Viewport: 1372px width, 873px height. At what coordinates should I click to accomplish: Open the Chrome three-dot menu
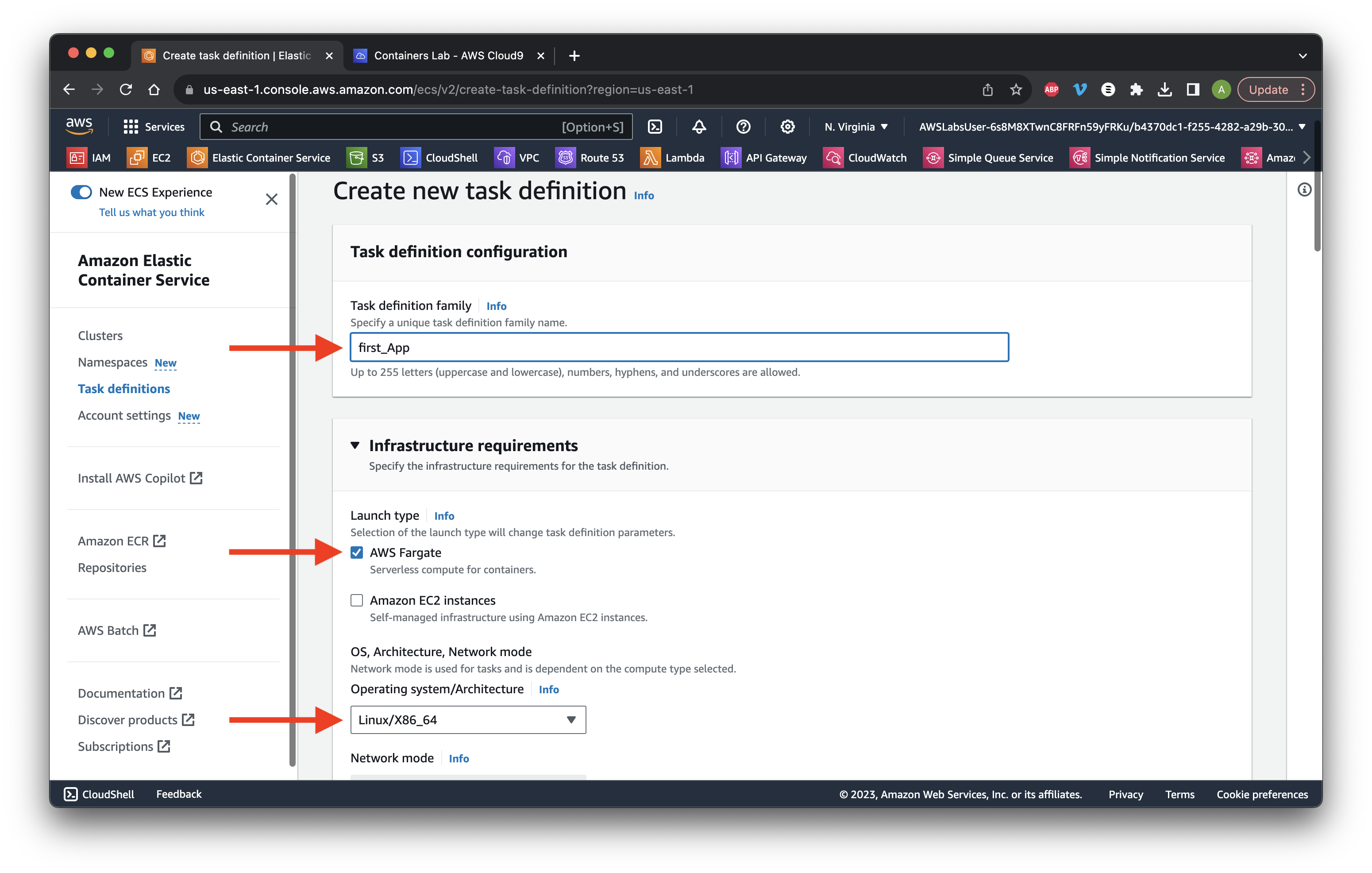click(x=1303, y=89)
